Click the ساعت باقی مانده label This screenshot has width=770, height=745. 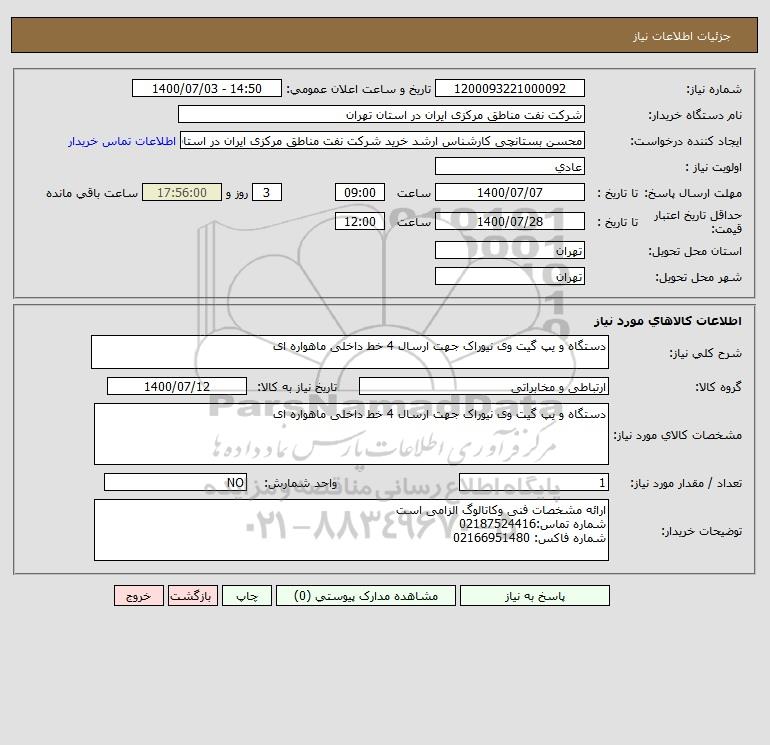click(x=92, y=193)
